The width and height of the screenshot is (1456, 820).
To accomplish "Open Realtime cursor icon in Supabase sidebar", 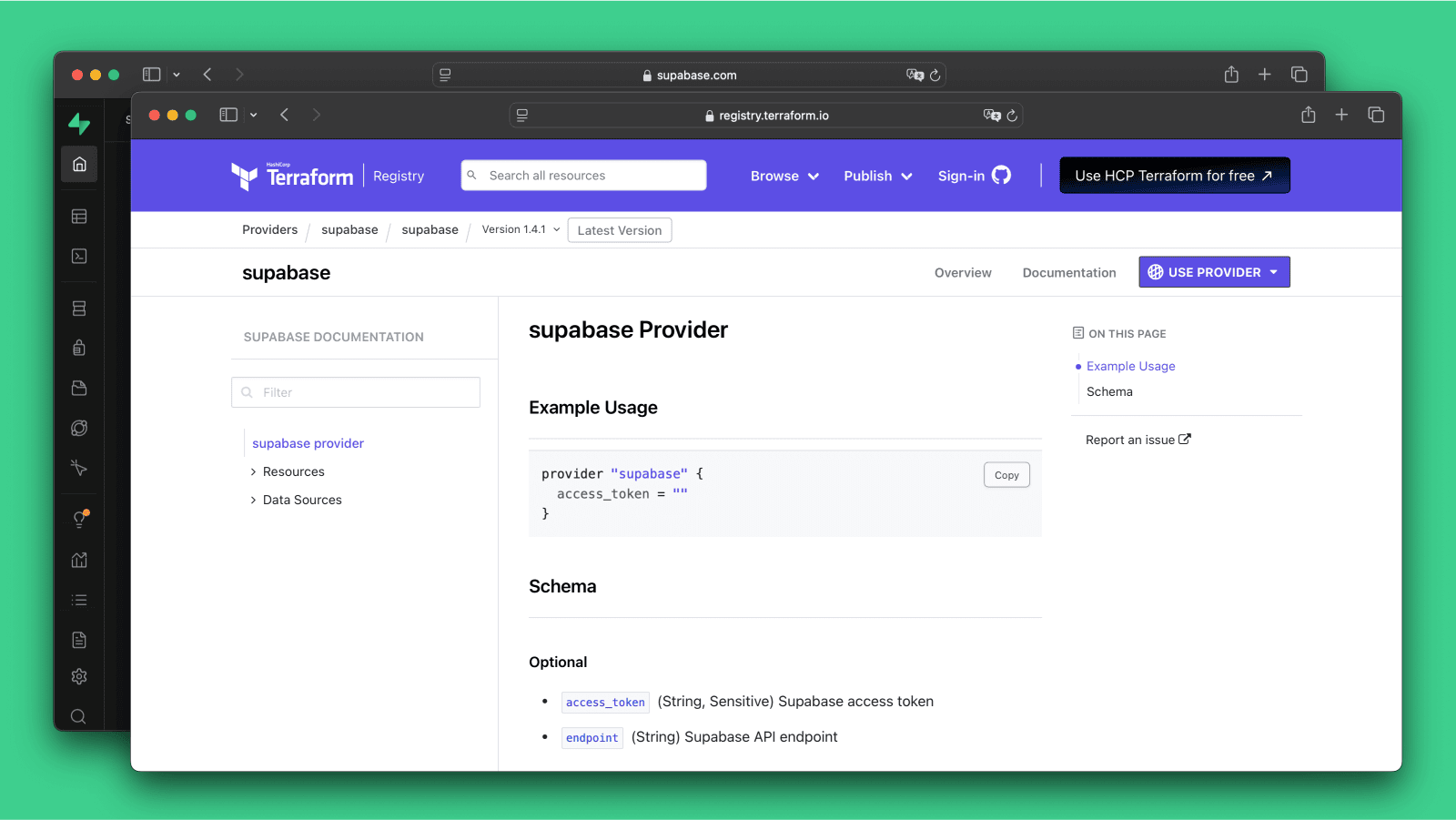I will click(x=79, y=468).
